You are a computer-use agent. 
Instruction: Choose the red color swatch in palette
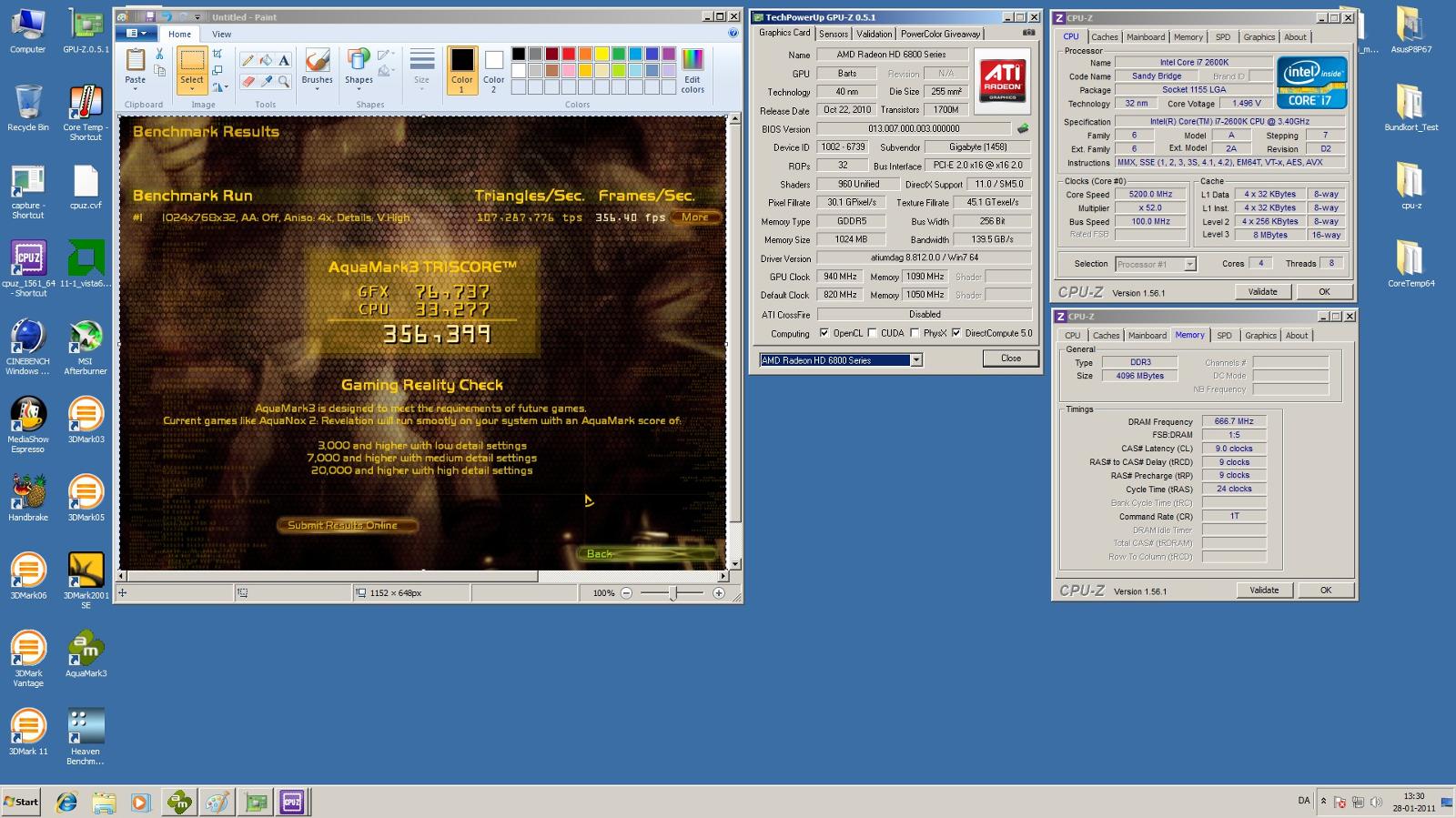point(569,54)
